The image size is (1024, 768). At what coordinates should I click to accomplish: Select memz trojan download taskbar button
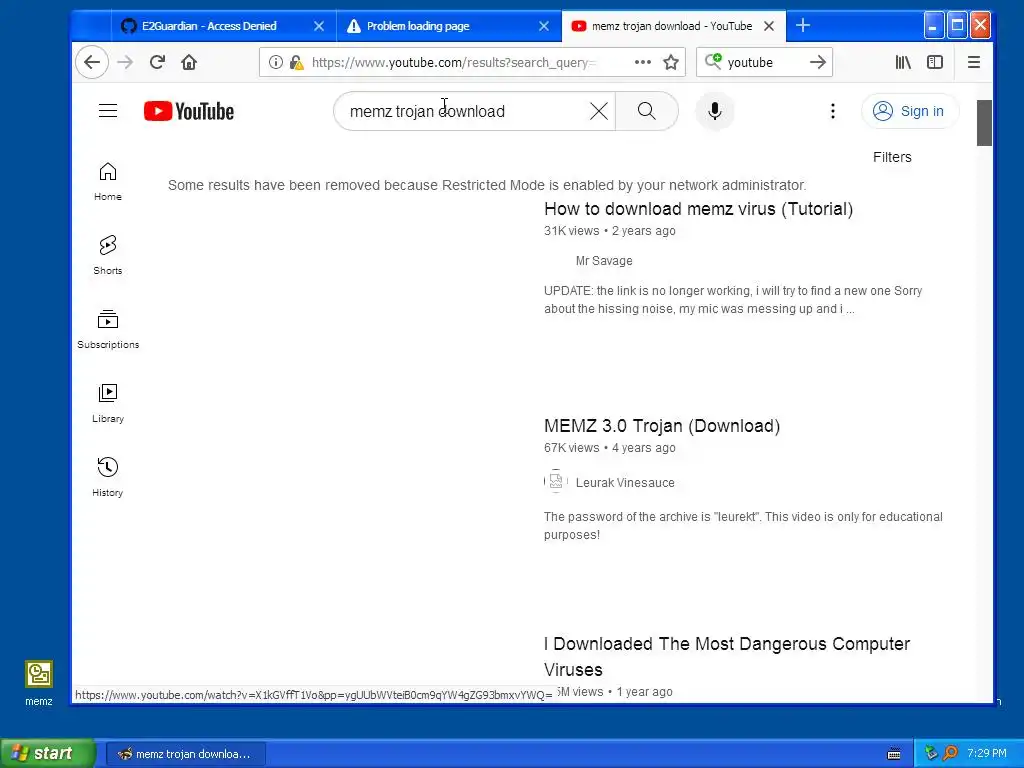[185, 754]
